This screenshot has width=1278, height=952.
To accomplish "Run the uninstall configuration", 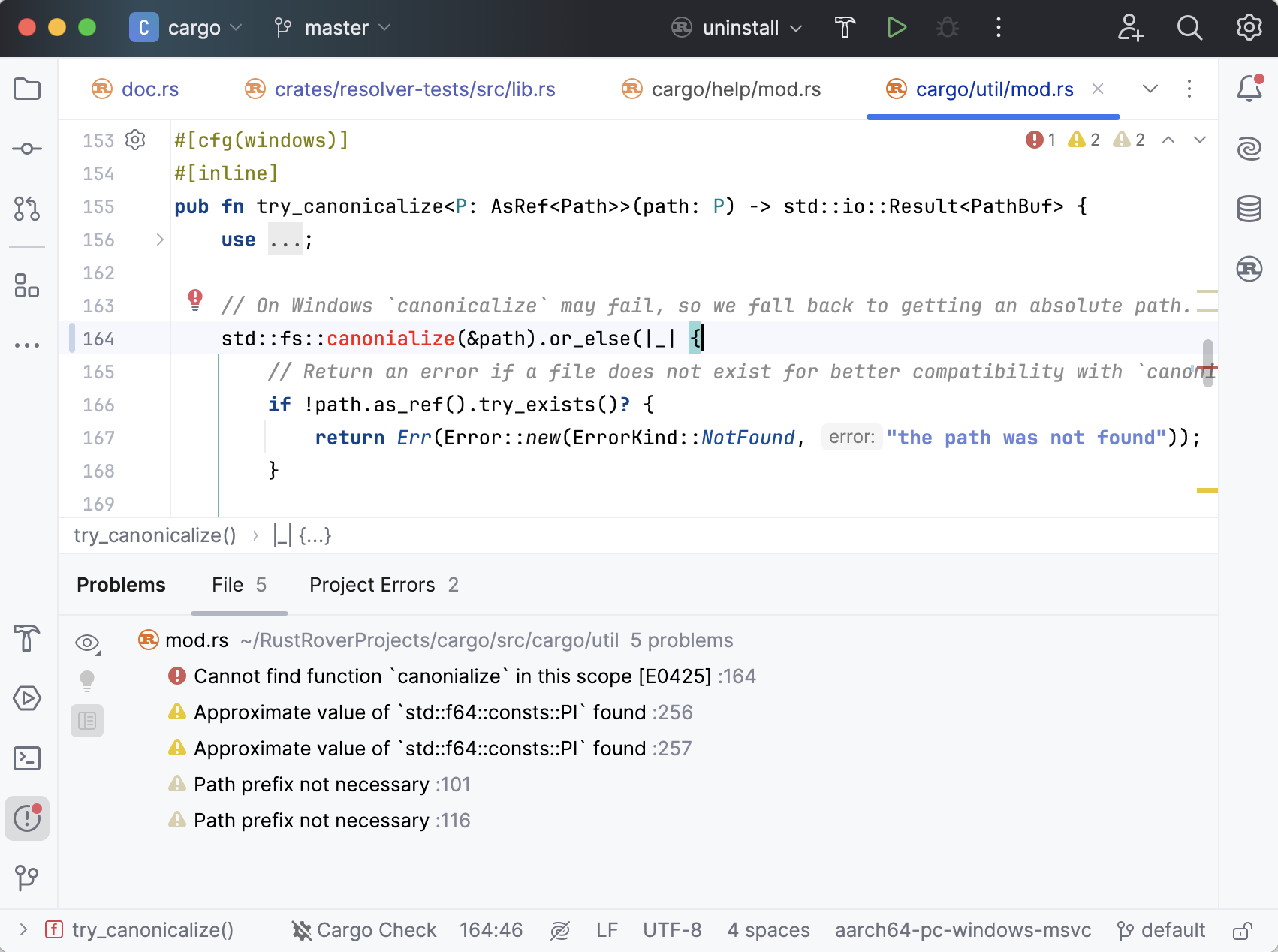I will click(896, 28).
